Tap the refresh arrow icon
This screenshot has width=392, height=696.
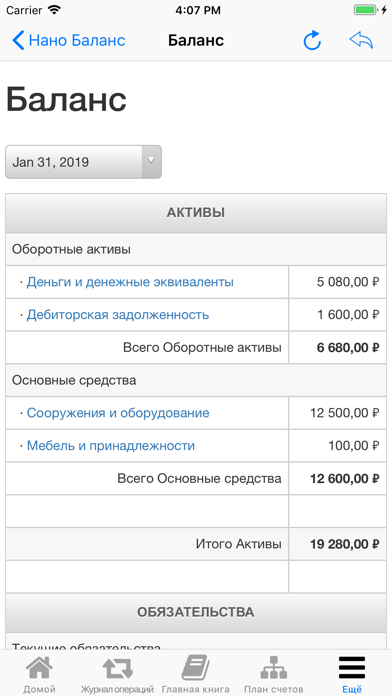[312, 40]
